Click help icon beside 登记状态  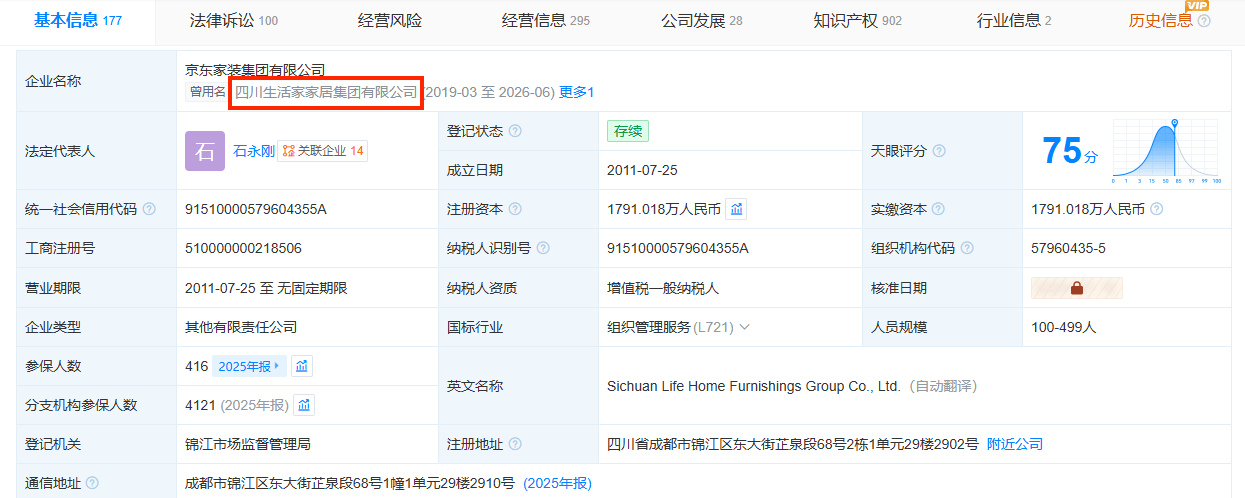tap(515, 131)
